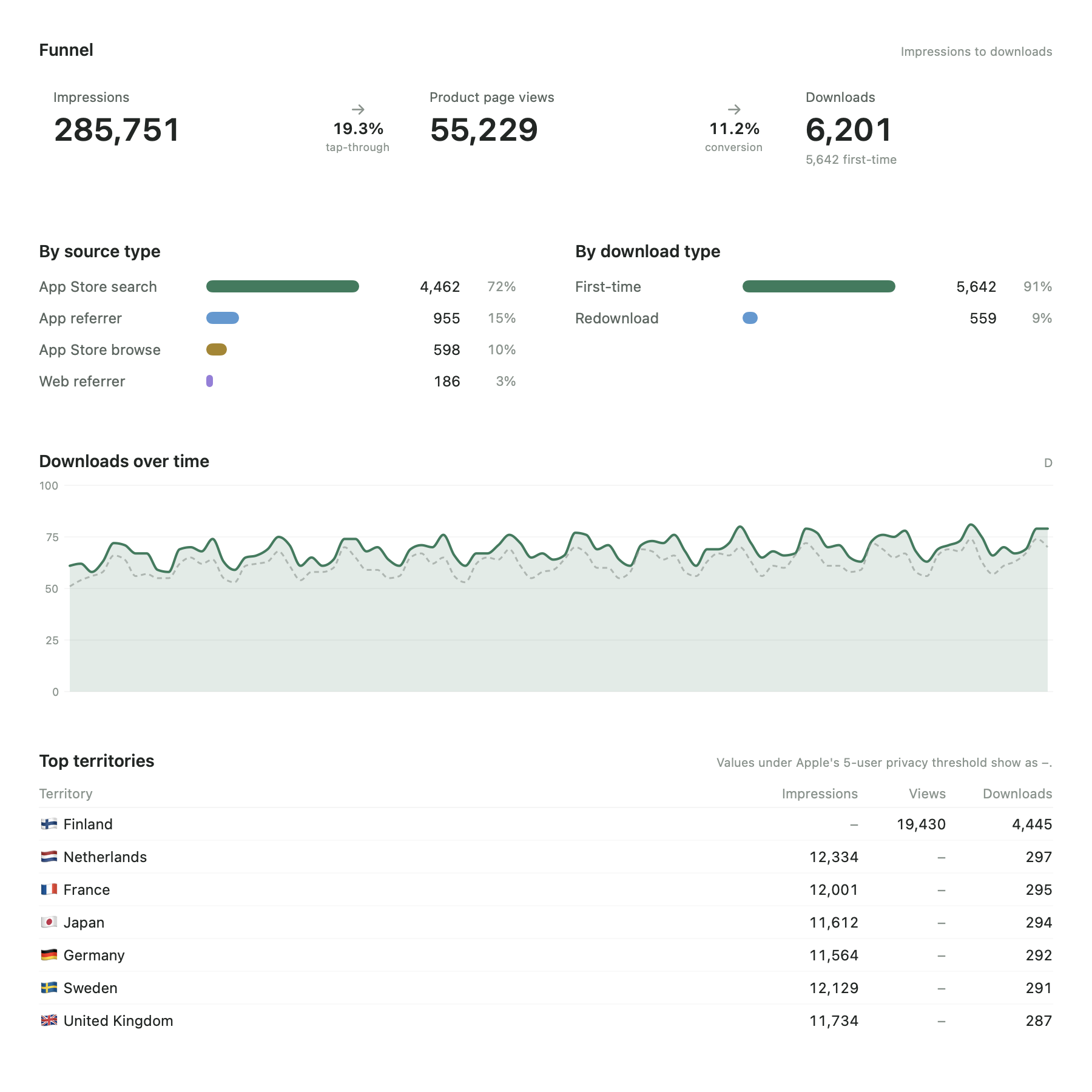The width and height of the screenshot is (1092, 1092).
Task: Click the First-time downloads green bar
Action: coord(819,286)
